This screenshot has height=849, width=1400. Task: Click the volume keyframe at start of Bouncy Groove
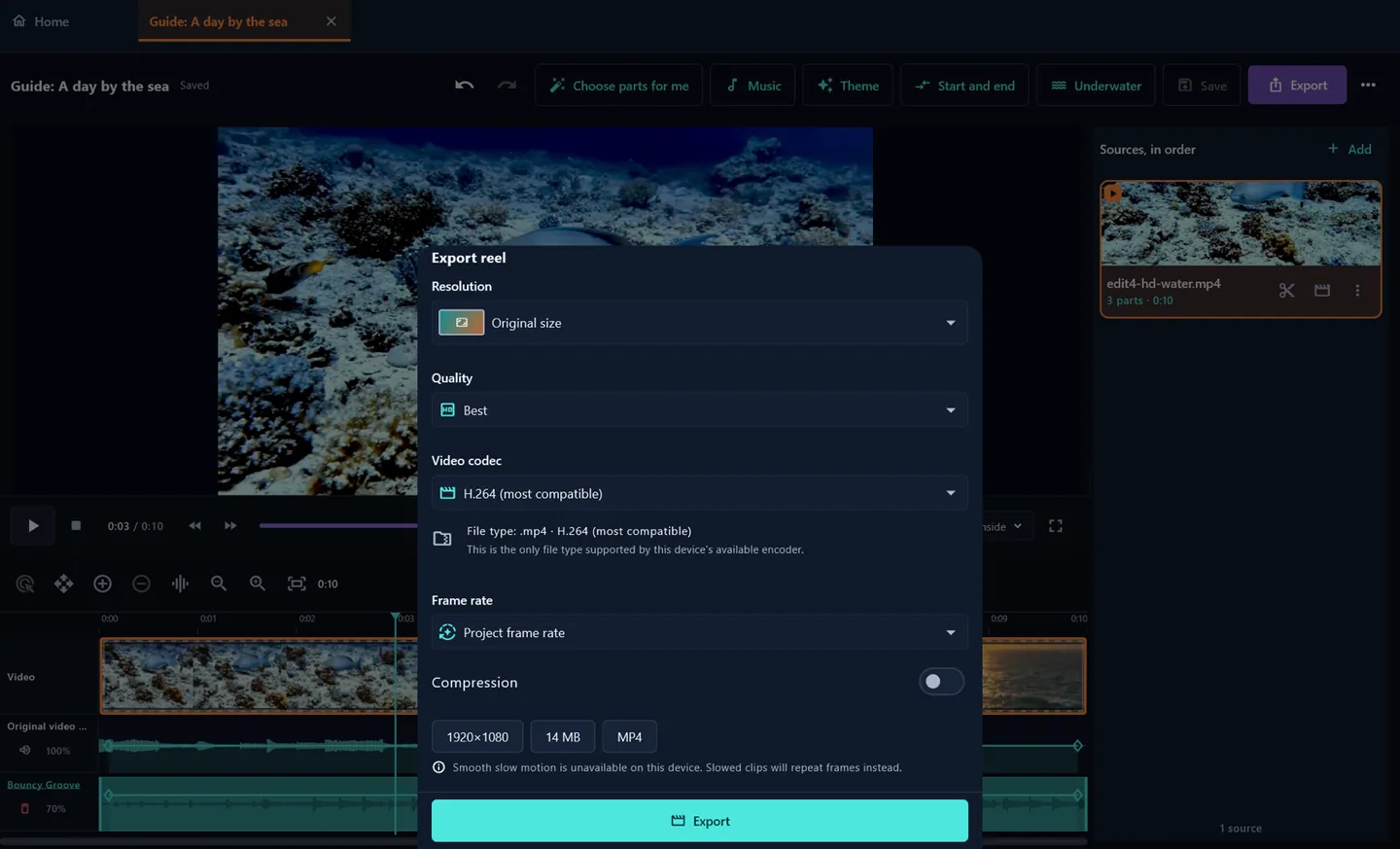click(x=108, y=796)
